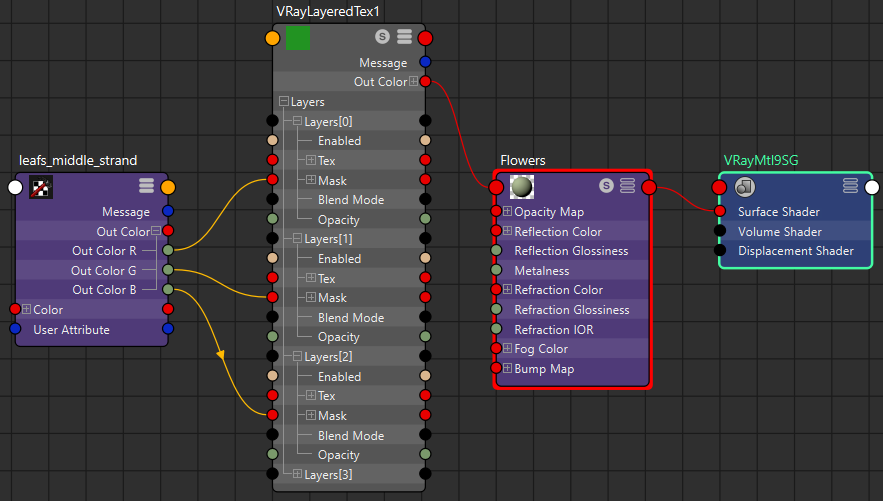The height and width of the screenshot is (501, 883).
Task: Click the Volume Shader input port
Action: coord(720,230)
